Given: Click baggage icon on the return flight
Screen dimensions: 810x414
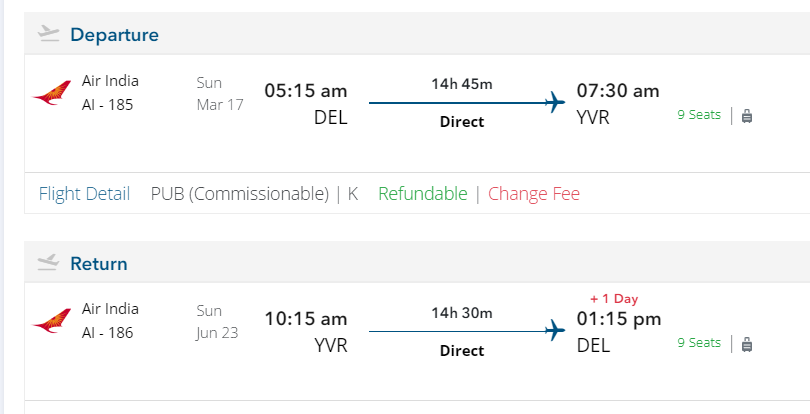Looking at the screenshot, I should 747,344.
